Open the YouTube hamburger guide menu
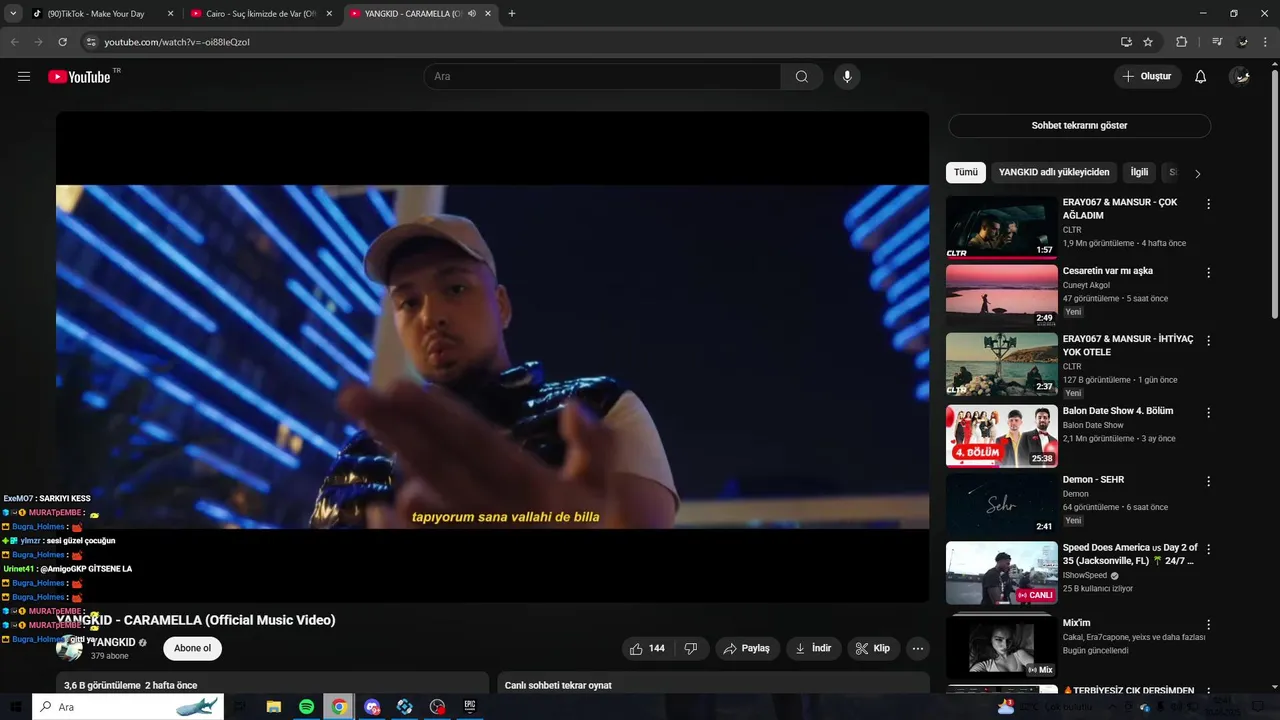 (24, 77)
